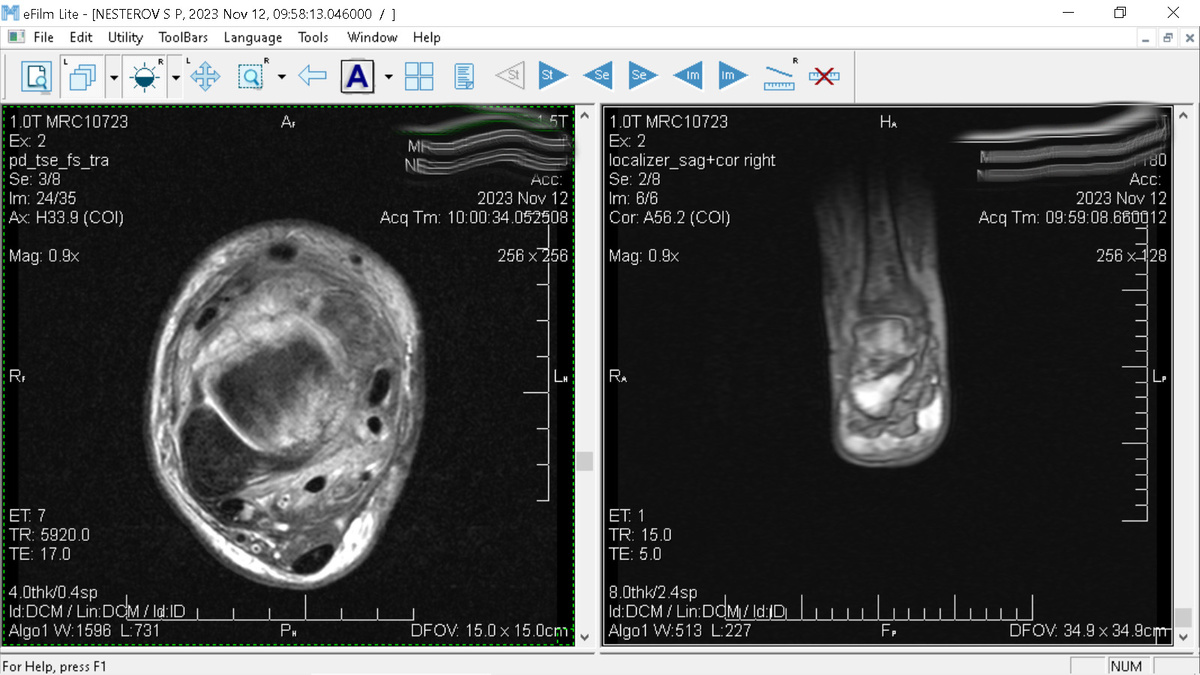The image size is (1200, 675).
Task: Select the window/level brightness tool
Action: click(x=146, y=76)
